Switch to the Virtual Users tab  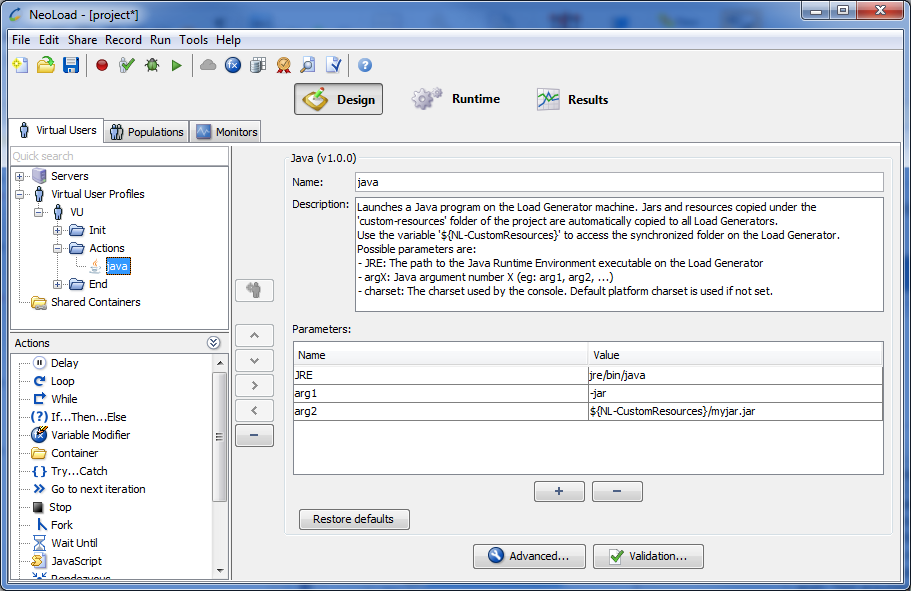pyautogui.click(x=56, y=130)
